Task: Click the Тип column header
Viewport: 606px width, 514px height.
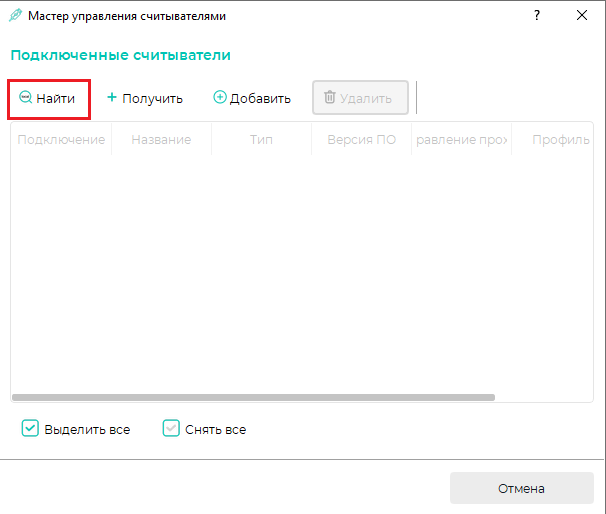Action: point(261,140)
